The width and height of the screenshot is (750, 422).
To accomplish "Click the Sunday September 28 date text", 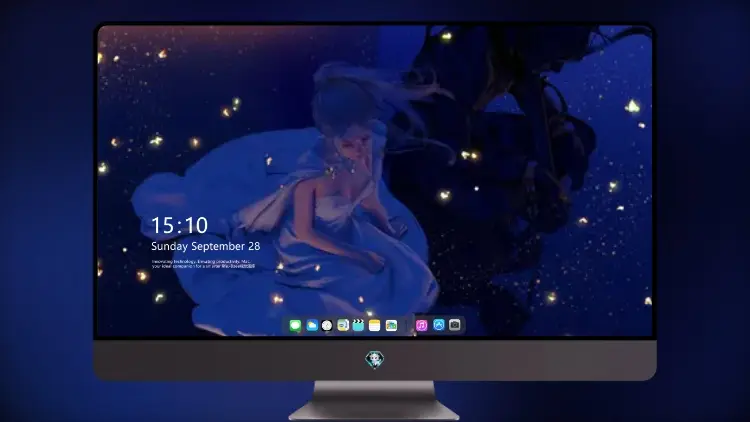I will (206, 246).
